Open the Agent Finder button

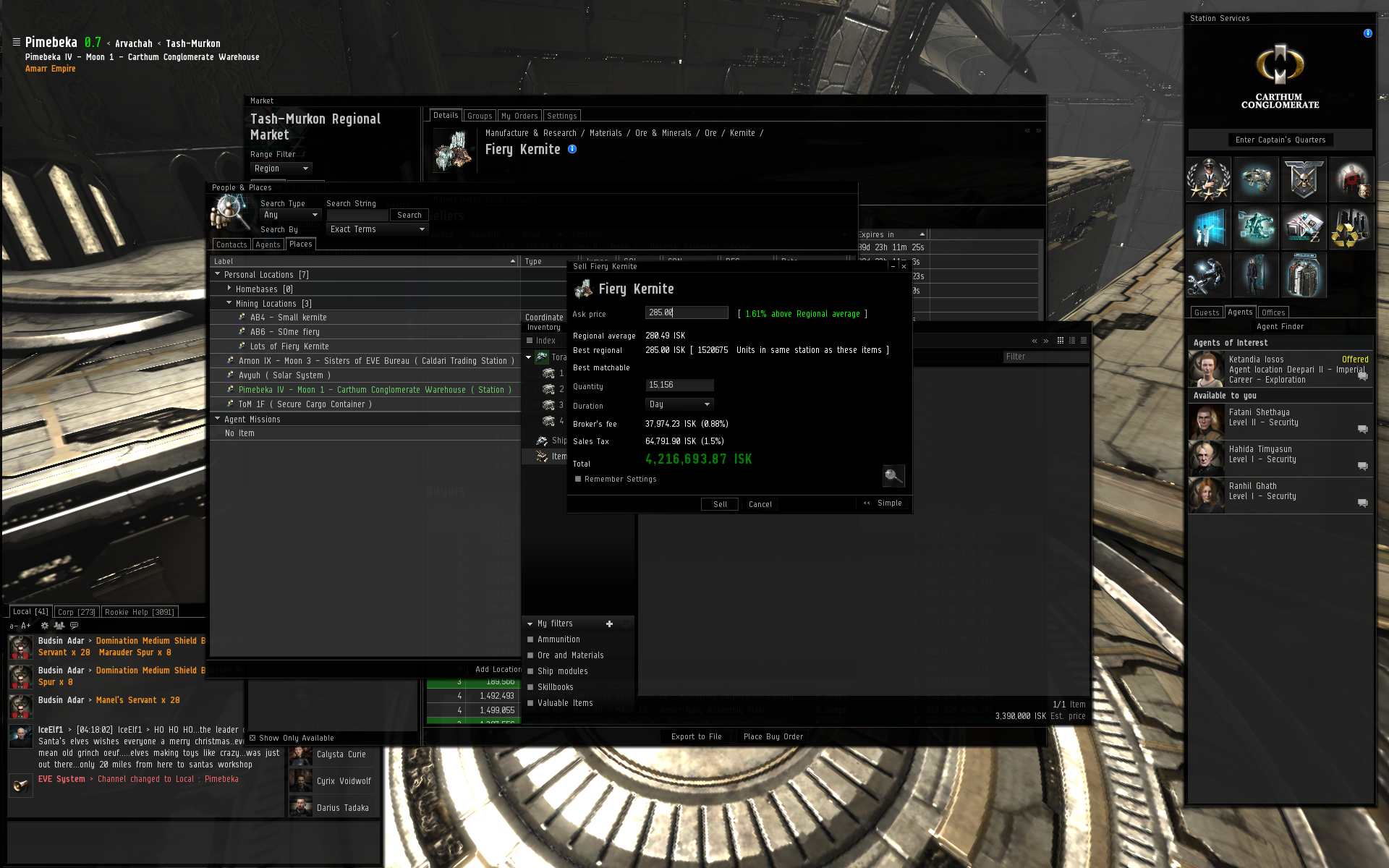[x=1280, y=326]
